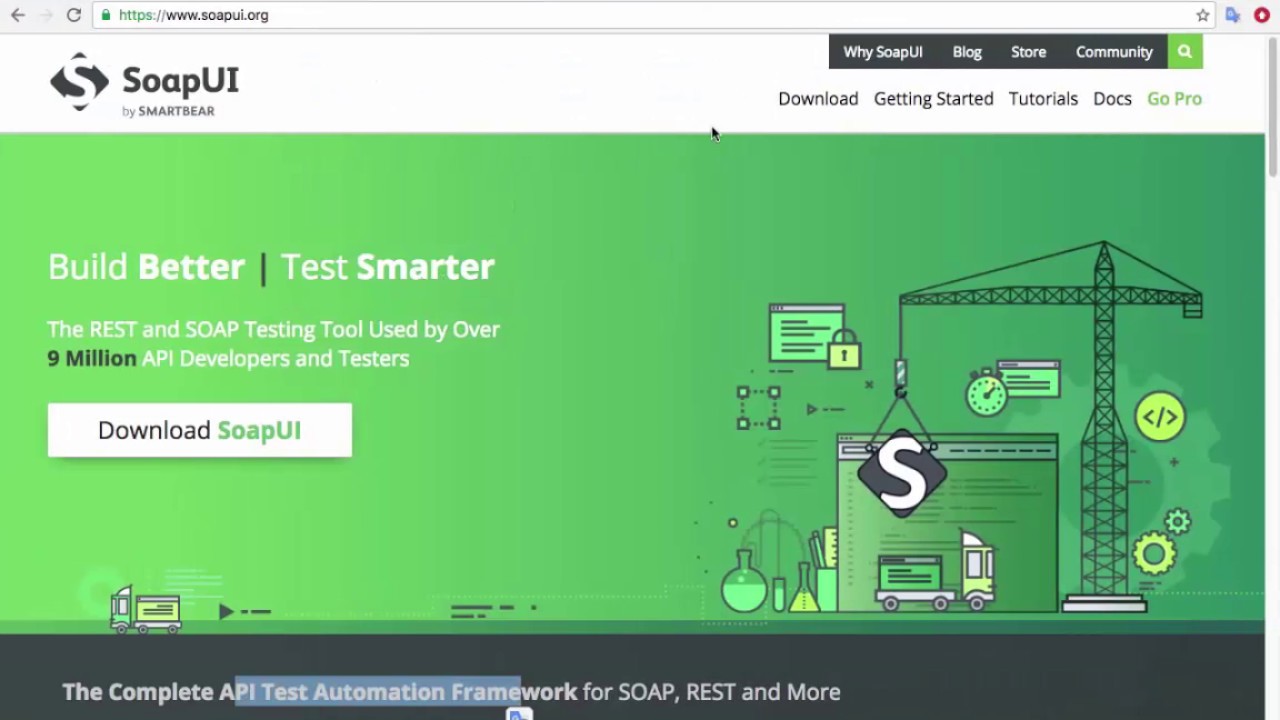Open the Tutorials page

point(1043,98)
